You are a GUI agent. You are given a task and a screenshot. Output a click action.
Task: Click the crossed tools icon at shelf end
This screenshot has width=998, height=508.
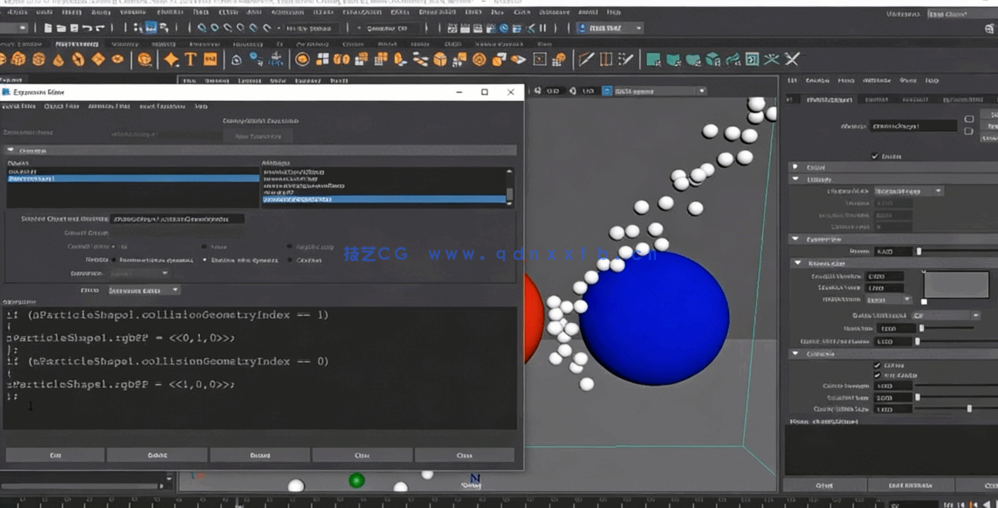click(792, 60)
